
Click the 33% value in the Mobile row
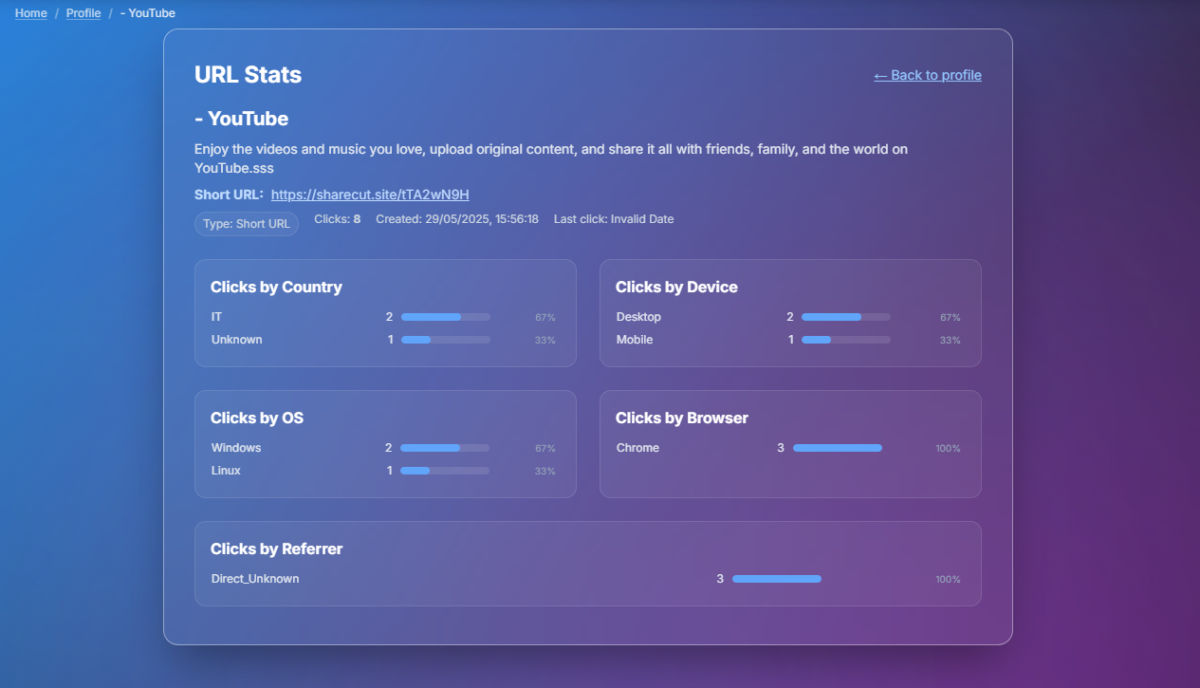(x=950, y=341)
